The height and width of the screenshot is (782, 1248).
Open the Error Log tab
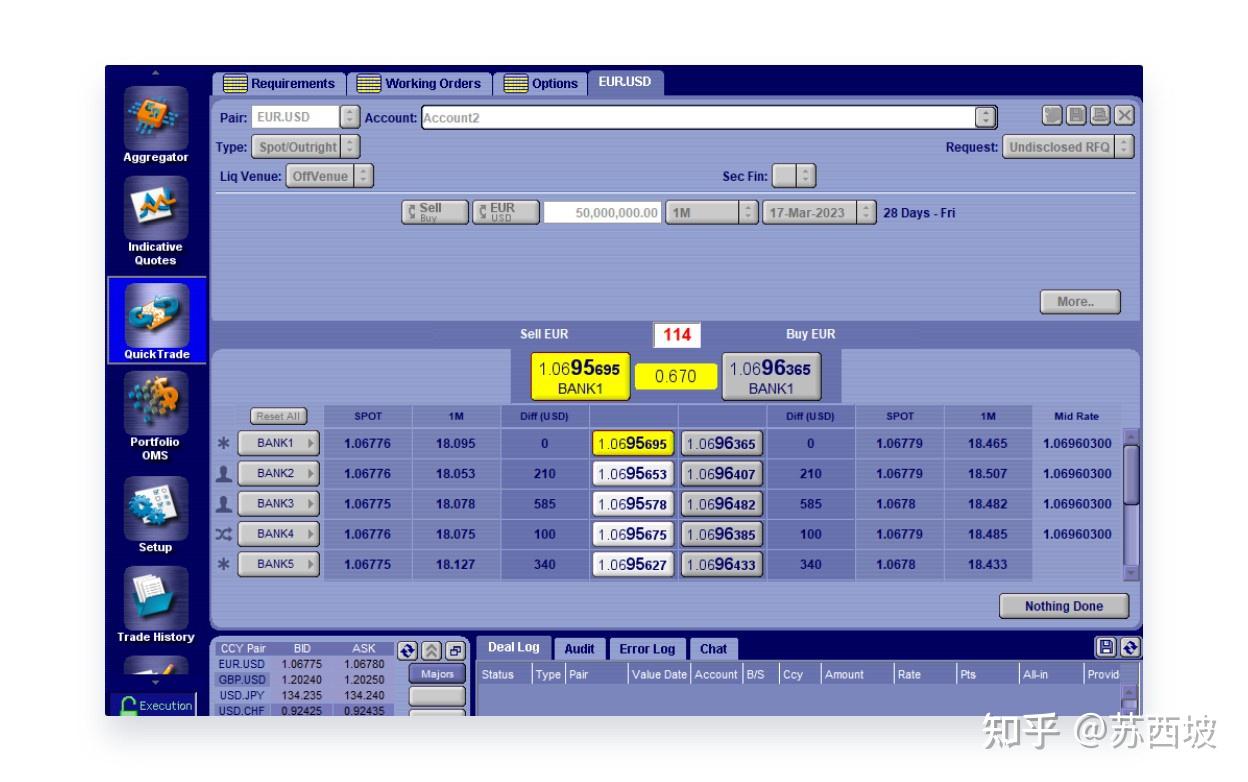(647, 649)
